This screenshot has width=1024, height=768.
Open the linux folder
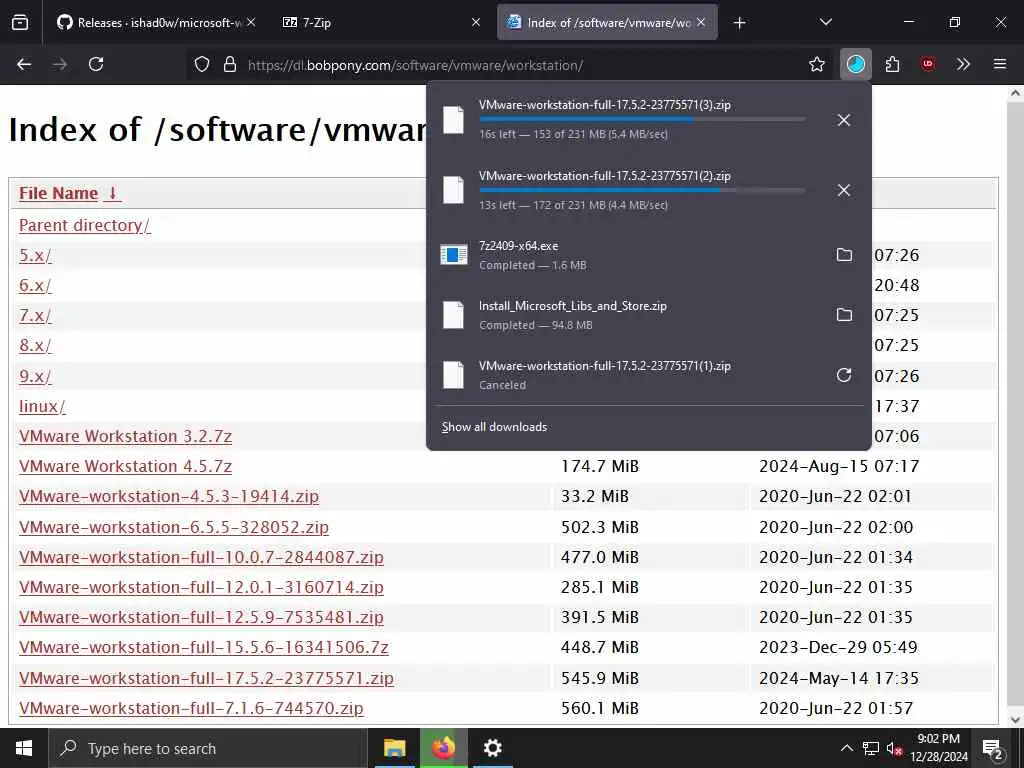pos(42,406)
